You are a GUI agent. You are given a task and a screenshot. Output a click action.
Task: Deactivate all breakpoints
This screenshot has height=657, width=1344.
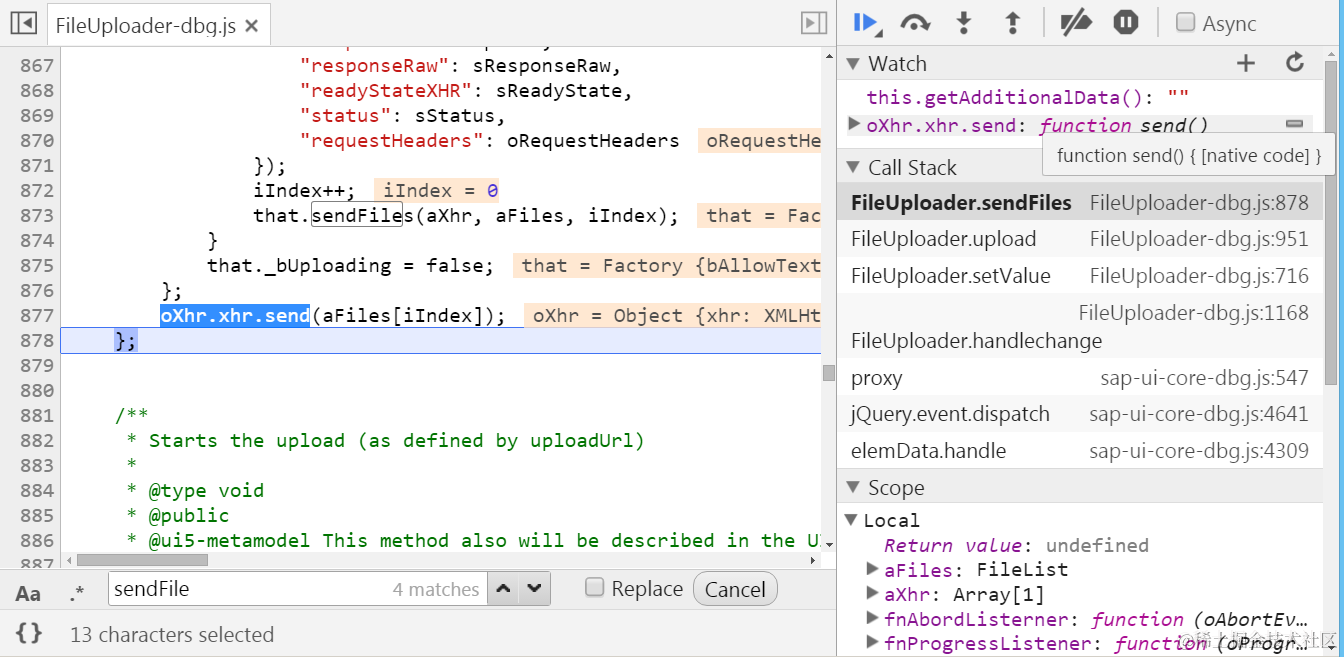pos(1076,23)
